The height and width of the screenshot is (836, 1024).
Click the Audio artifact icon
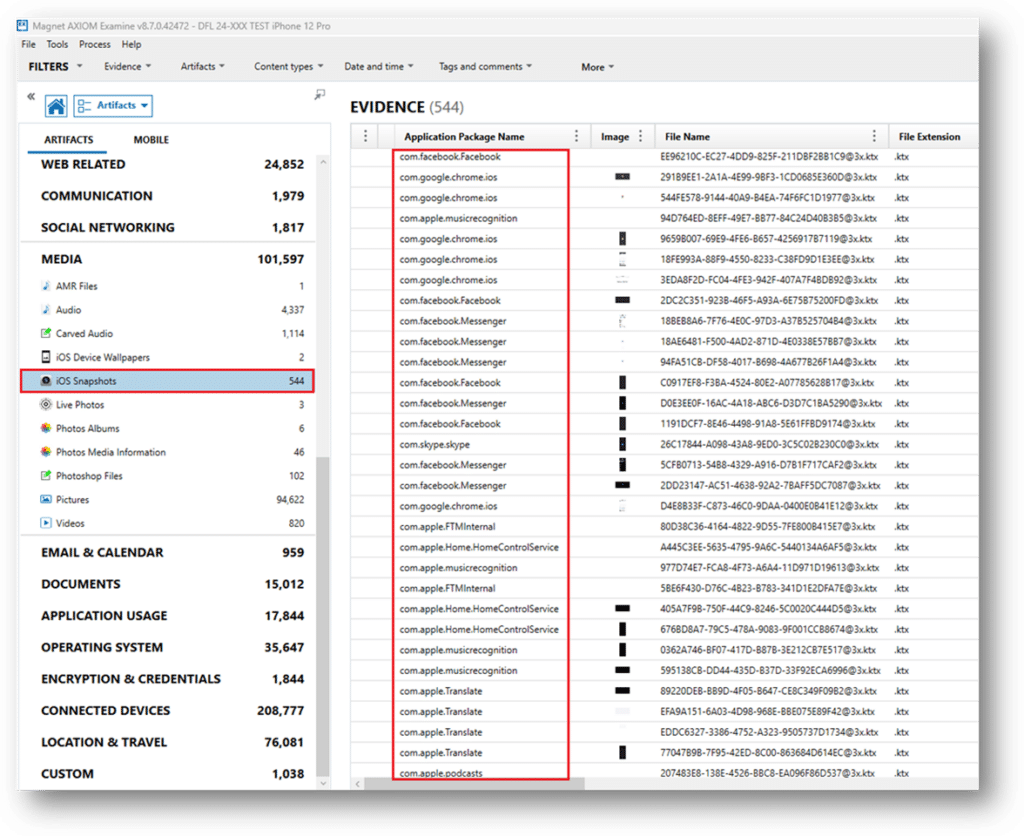[46, 310]
